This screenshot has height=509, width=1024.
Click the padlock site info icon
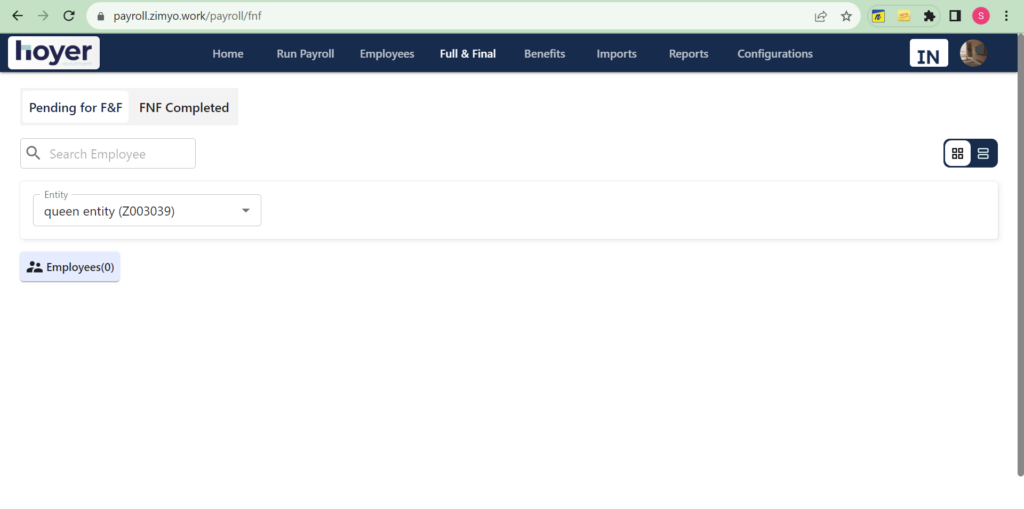pos(101,16)
